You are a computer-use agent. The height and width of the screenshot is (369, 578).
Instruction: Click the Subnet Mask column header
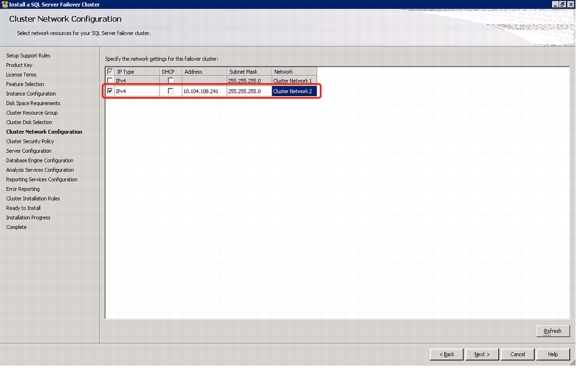click(249, 72)
